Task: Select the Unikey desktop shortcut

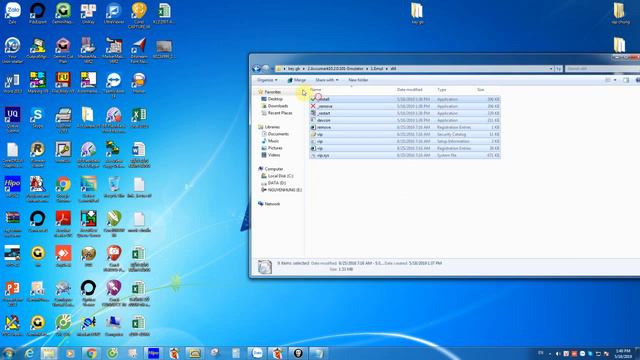Action: coord(88,13)
